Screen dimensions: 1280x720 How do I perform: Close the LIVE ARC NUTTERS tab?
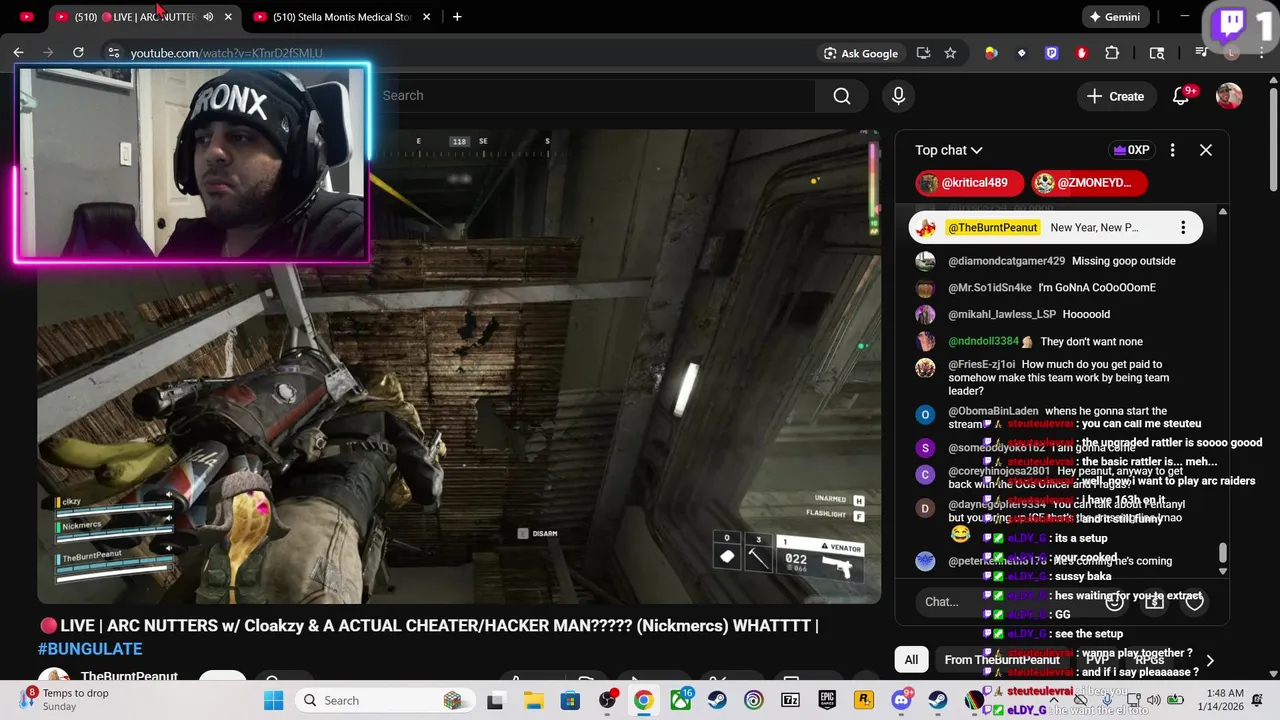[228, 17]
